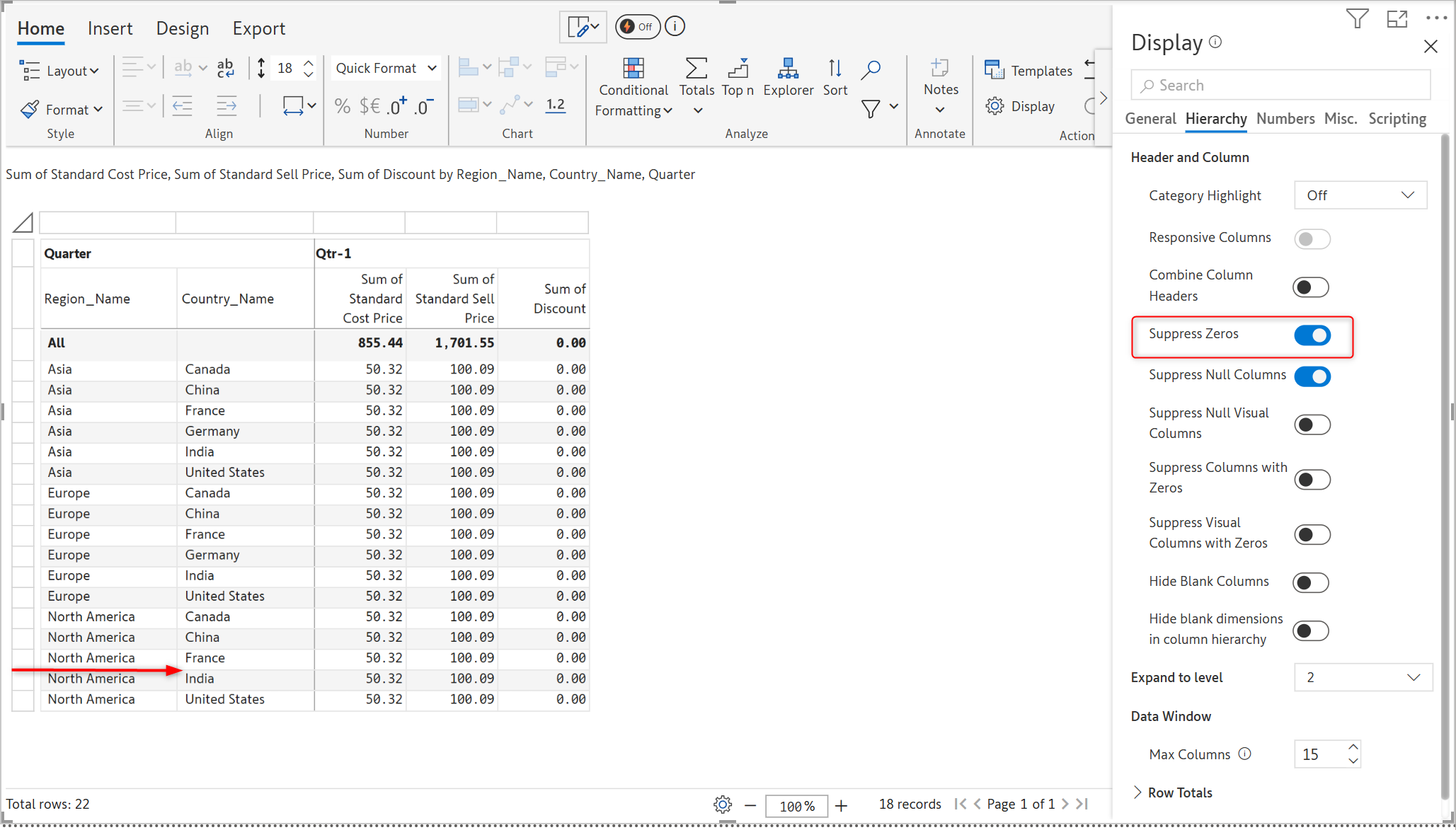
Task: Click the percent number format icon
Action: 343,106
